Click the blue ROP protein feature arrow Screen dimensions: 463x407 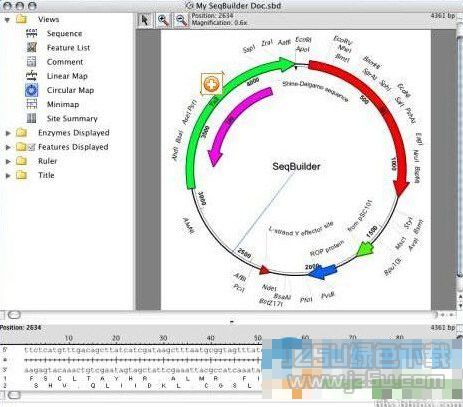tap(322, 272)
